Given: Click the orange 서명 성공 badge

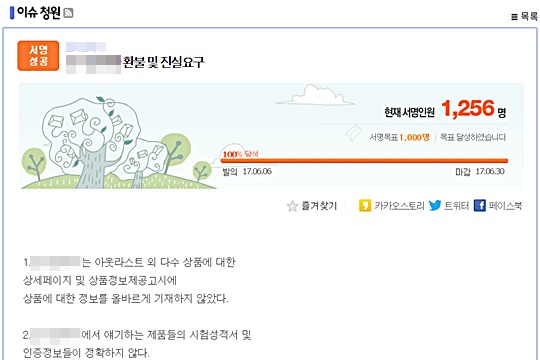Looking at the screenshot, I should (x=38, y=55).
